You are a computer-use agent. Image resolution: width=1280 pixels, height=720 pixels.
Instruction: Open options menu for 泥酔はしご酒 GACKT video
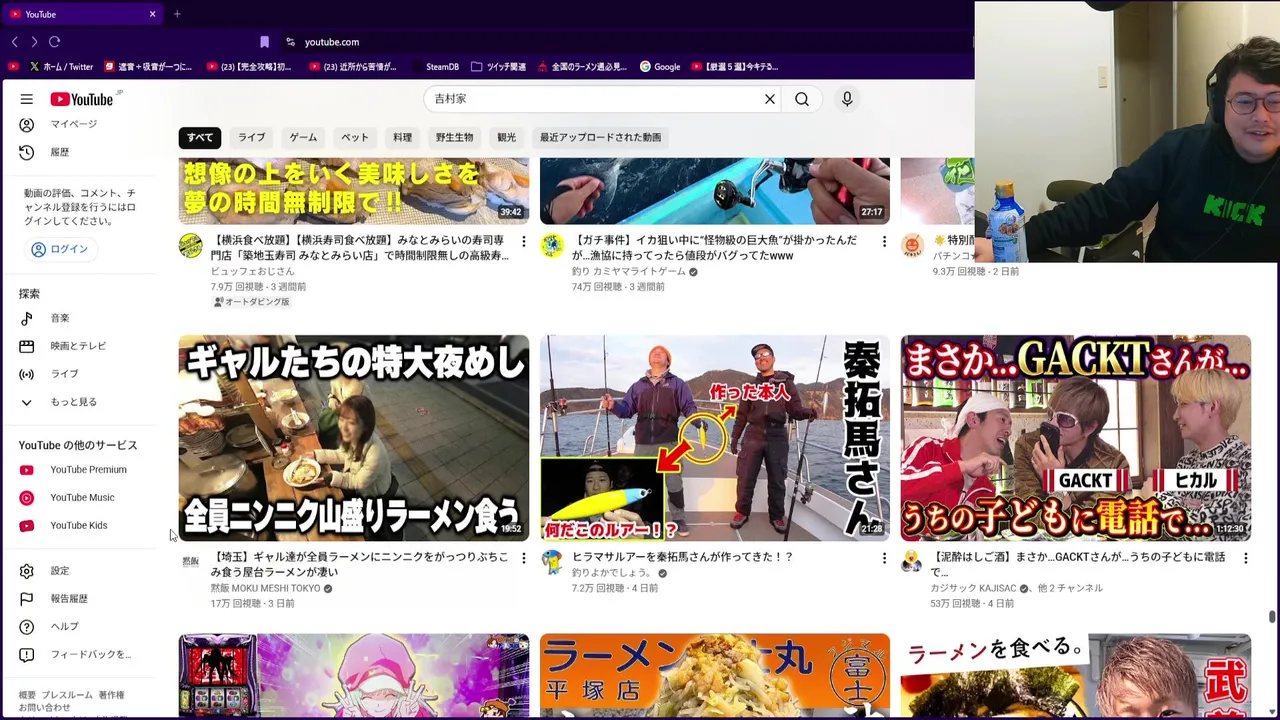coord(1245,558)
